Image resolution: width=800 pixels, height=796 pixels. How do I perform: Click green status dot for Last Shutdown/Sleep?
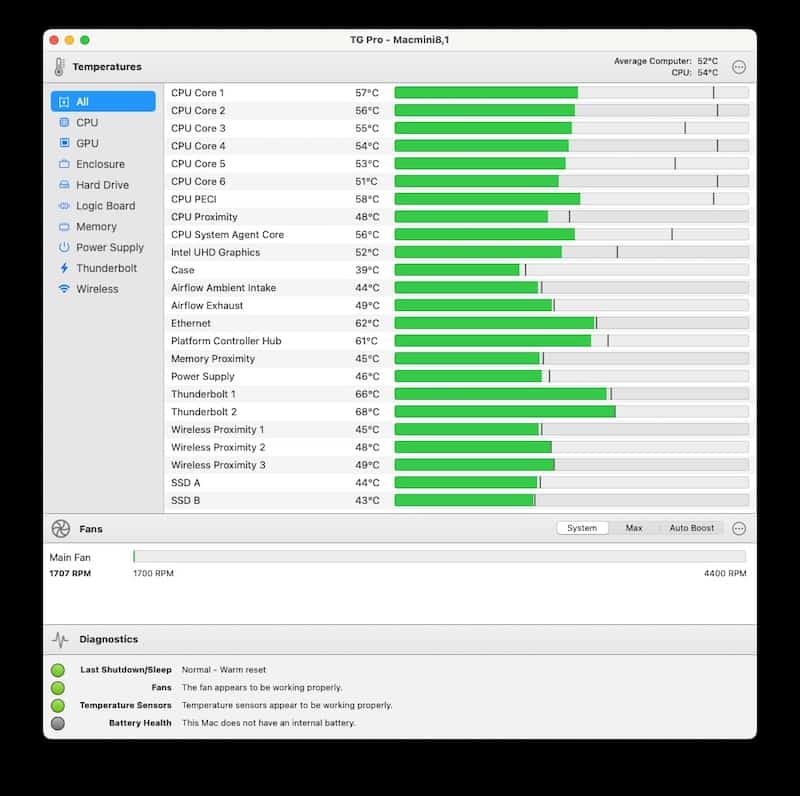[58, 669]
